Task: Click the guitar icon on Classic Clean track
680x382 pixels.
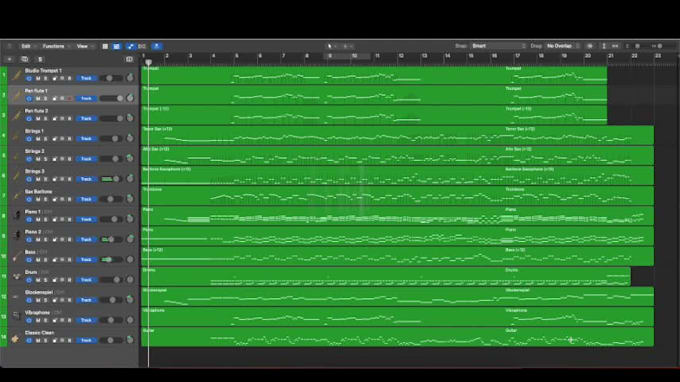Action: pos(16,339)
